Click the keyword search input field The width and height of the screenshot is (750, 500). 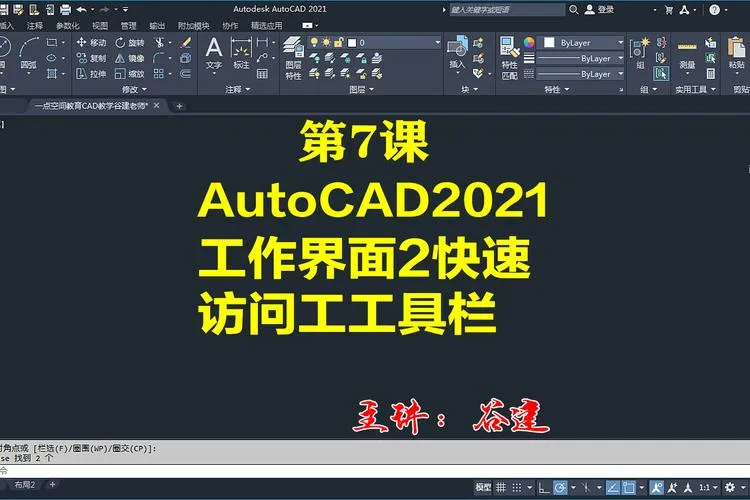click(507, 9)
